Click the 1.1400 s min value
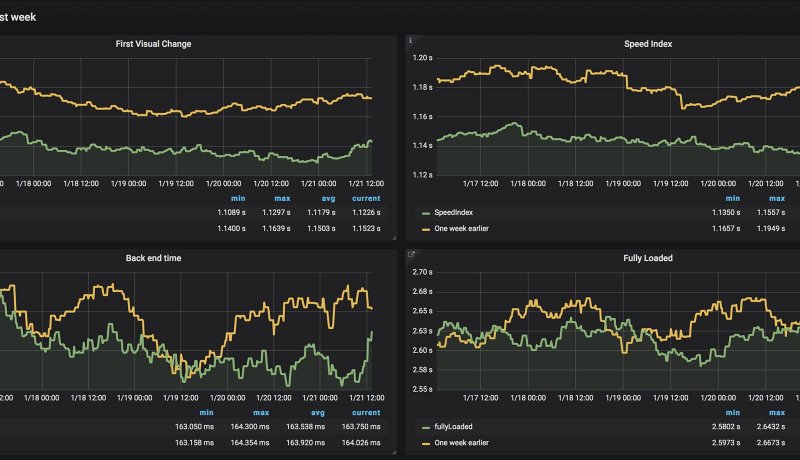This screenshot has width=800, height=460. pyautogui.click(x=231, y=228)
